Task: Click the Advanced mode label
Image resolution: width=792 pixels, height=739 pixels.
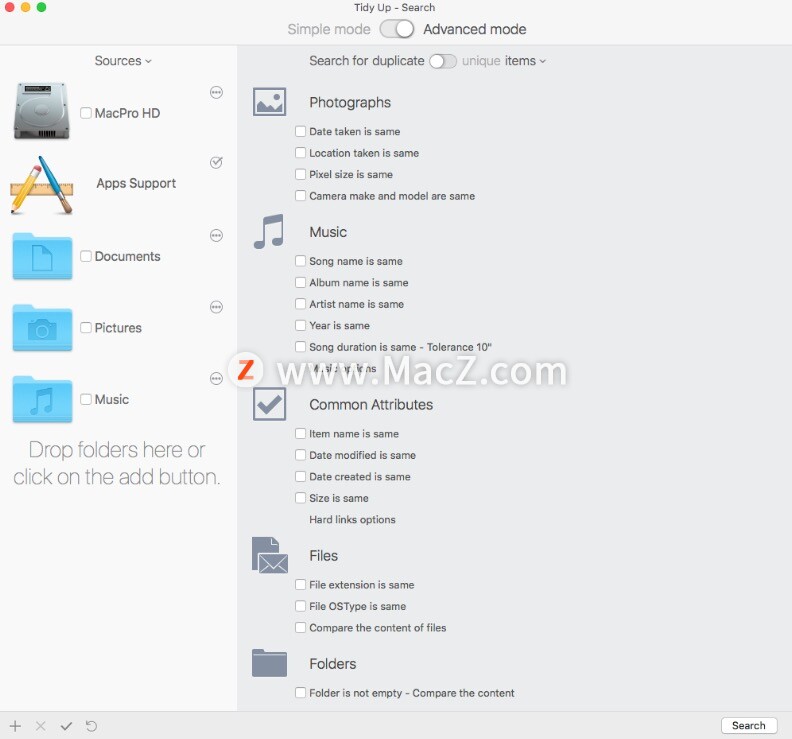Action: point(475,29)
